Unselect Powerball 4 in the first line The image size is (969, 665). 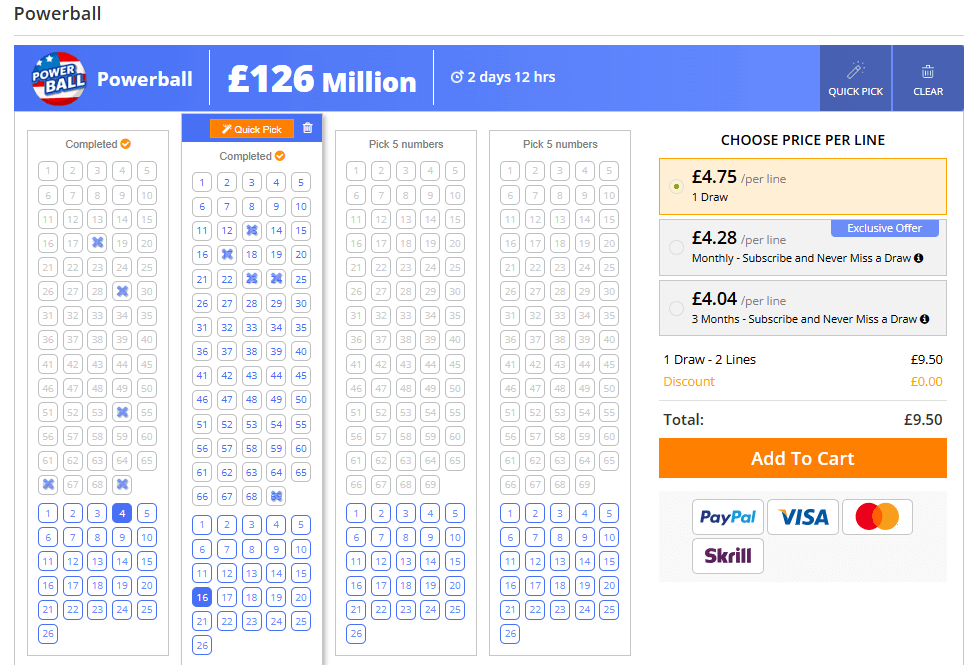pos(122,514)
